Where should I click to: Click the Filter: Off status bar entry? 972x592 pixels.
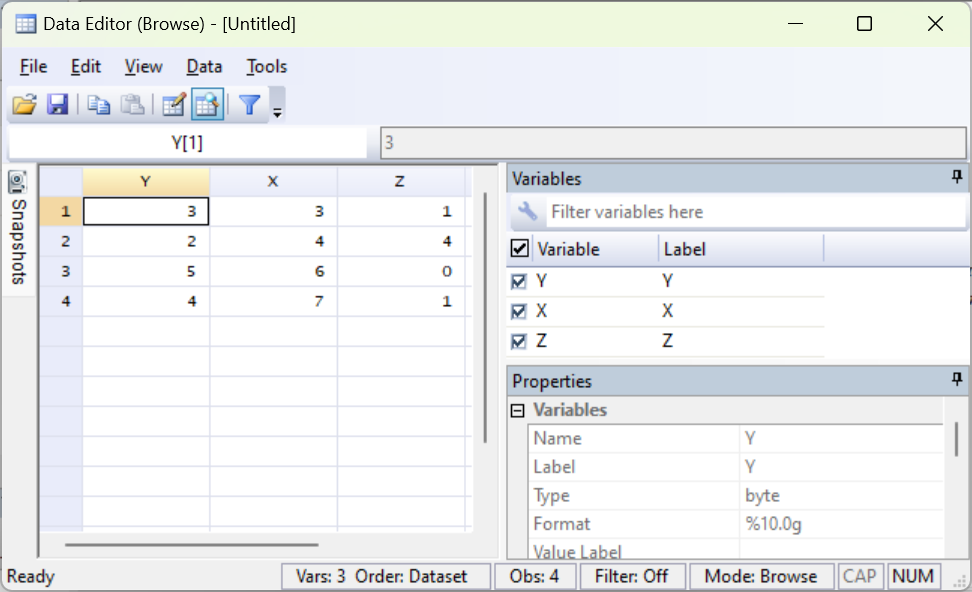(632, 576)
